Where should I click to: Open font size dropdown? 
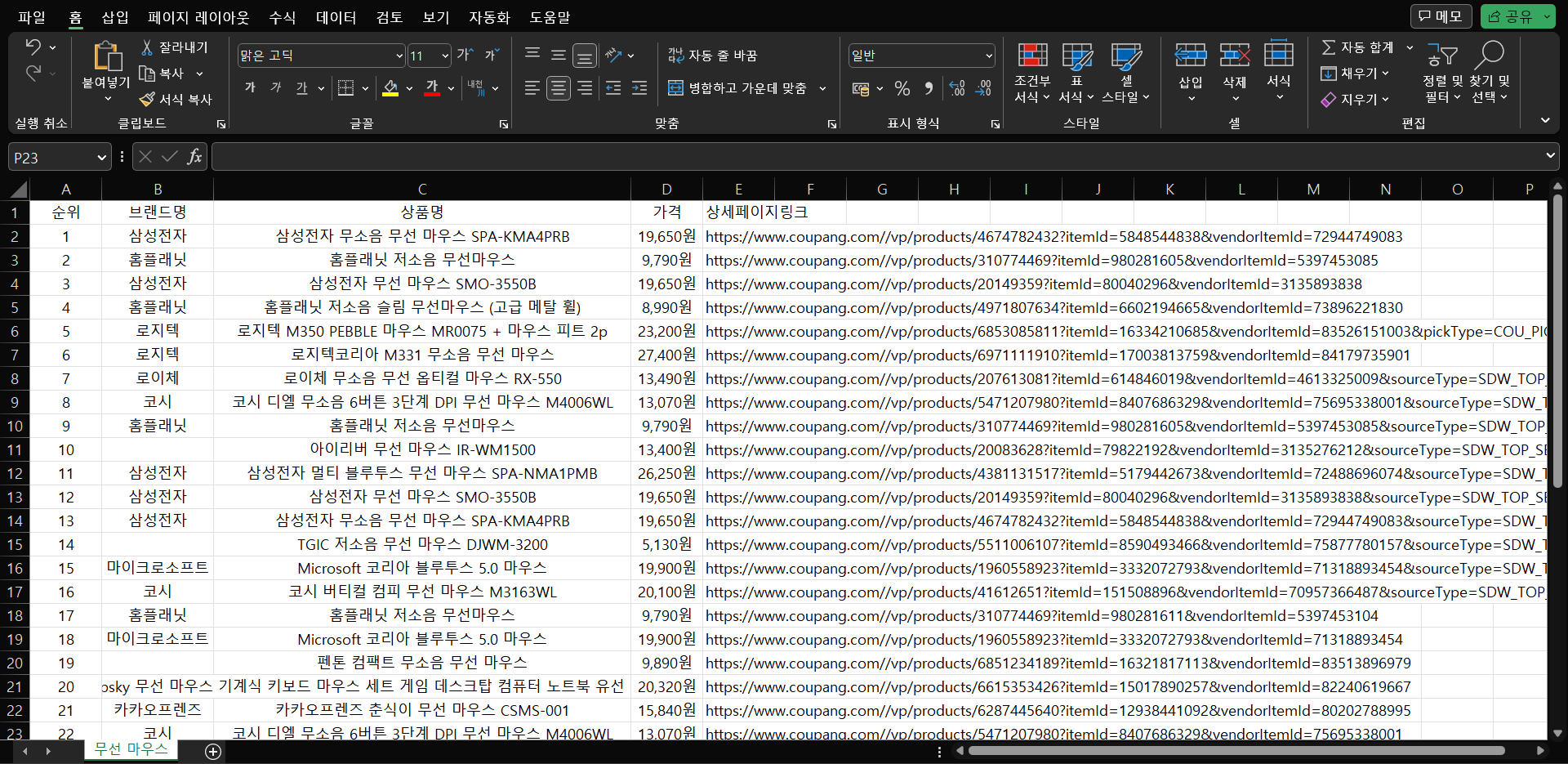(445, 56)
